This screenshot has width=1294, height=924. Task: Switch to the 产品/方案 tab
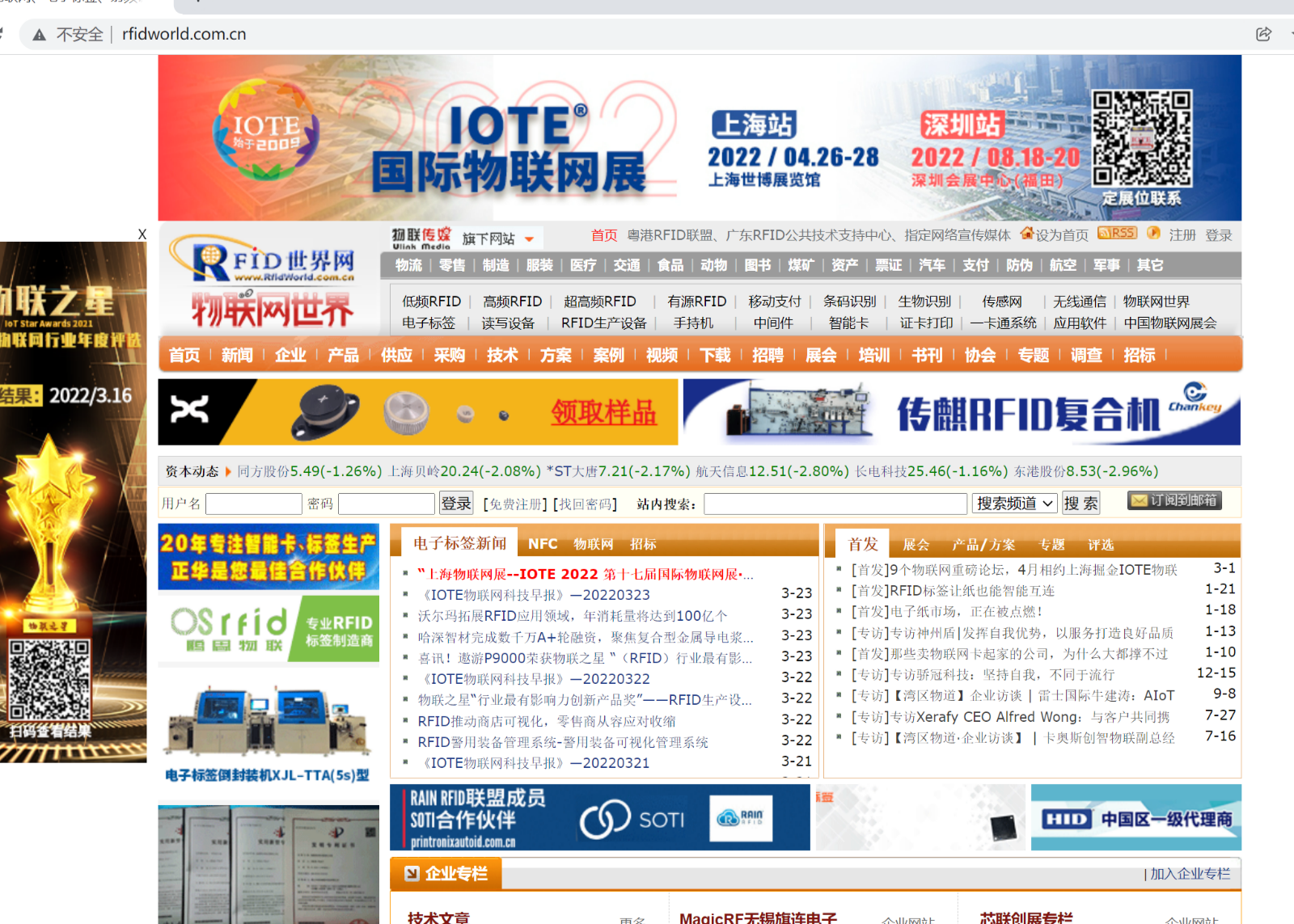(x=983, y=545)
